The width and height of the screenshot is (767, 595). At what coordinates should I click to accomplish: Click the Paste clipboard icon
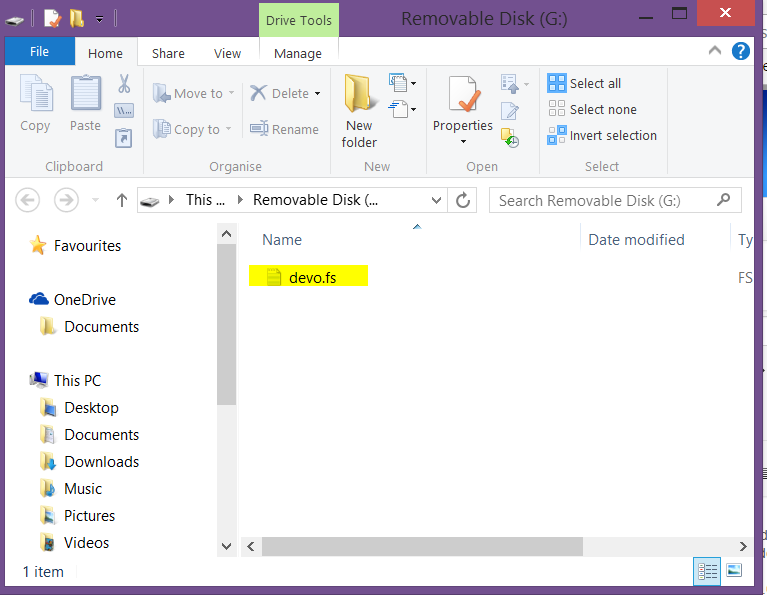(x=86, y=93)
